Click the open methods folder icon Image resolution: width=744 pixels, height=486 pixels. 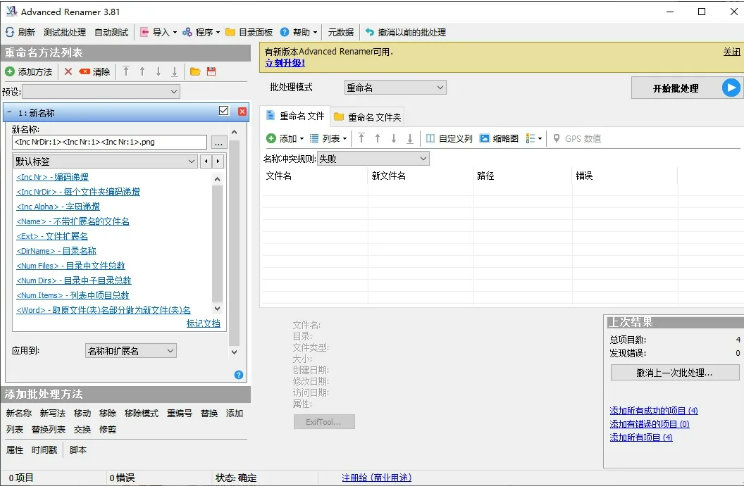click(x=195, y=72)
